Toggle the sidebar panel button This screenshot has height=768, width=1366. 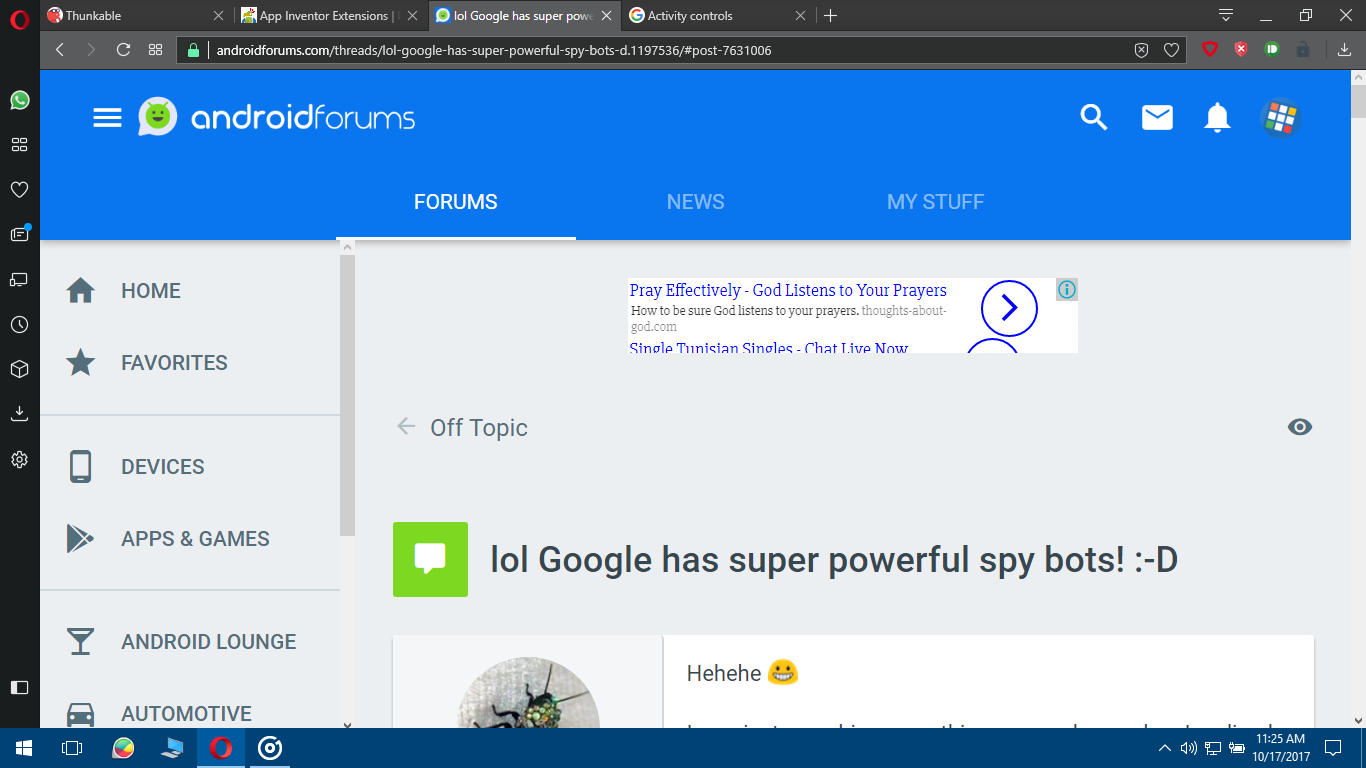pyautogui.click(x=19, y=687)
